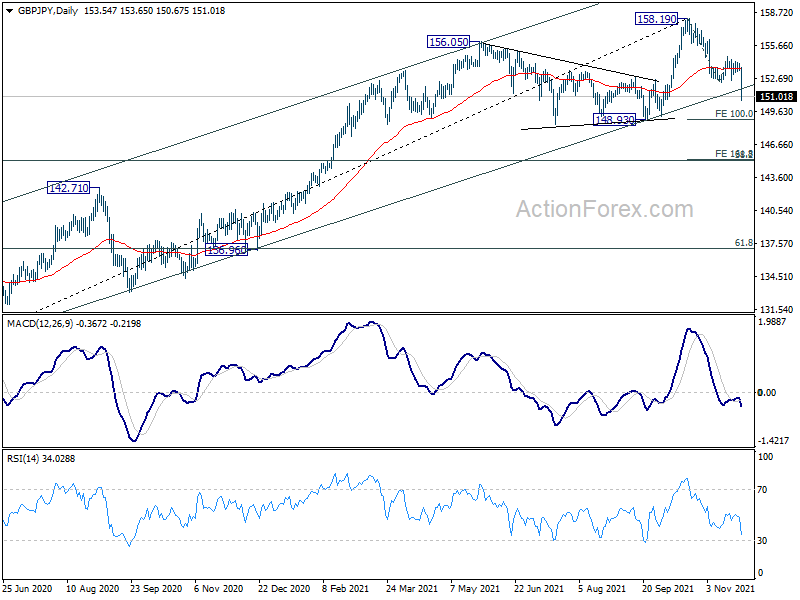Click the 158.720 price axis value

777,12
